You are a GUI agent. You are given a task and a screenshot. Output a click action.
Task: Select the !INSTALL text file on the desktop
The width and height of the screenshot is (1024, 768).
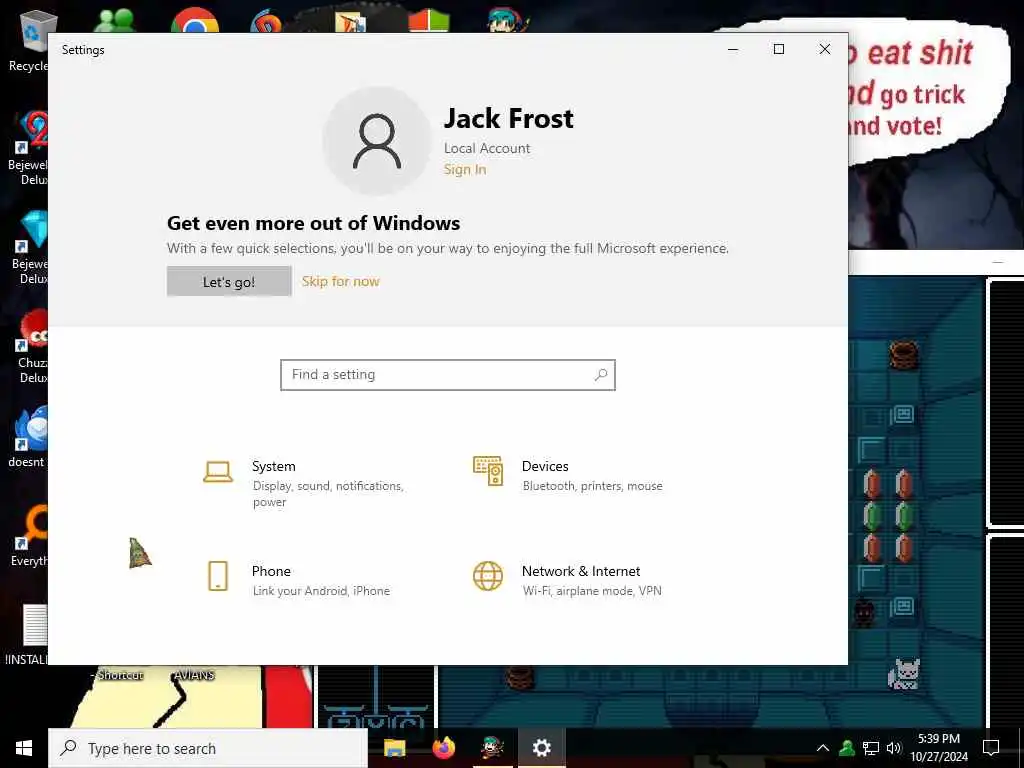(26, 635)
